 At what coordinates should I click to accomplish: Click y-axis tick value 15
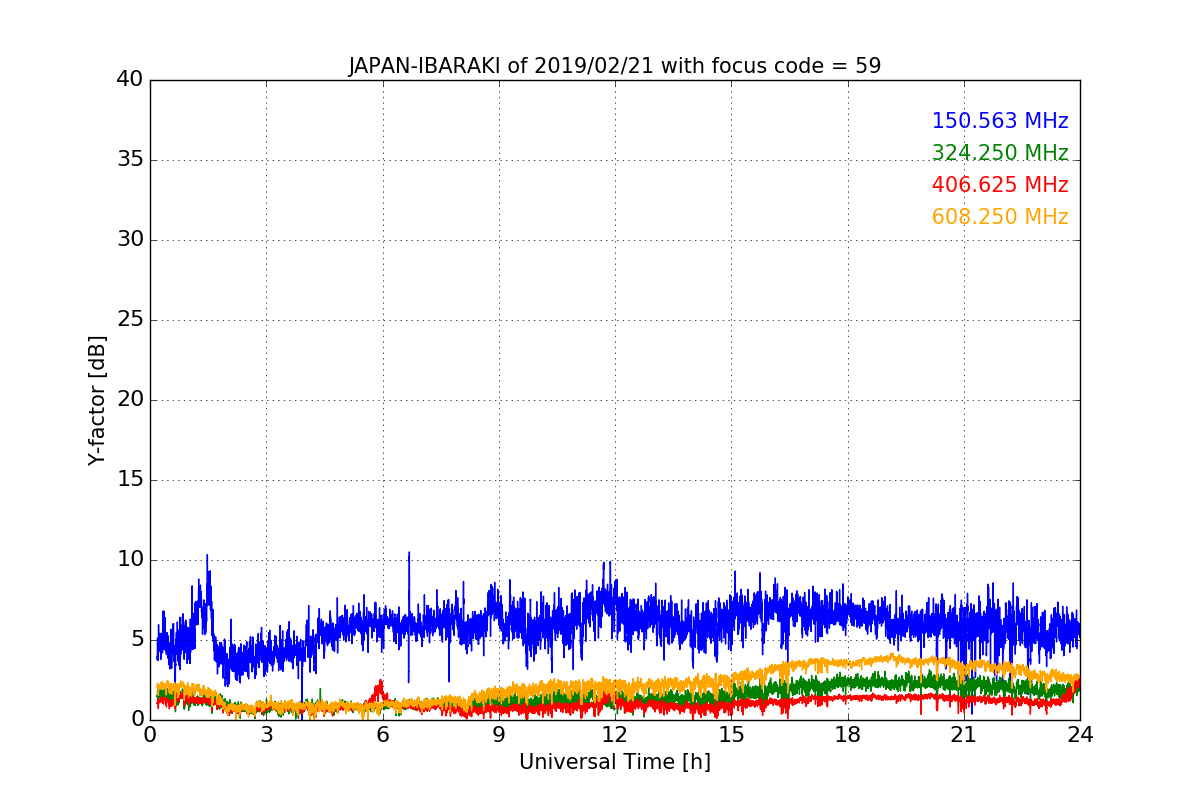pyautogui.click(x=130, y=480)
